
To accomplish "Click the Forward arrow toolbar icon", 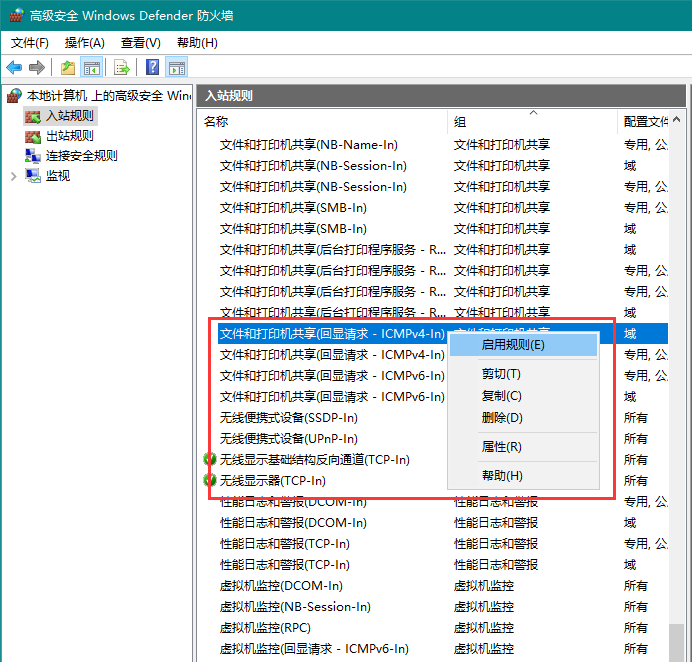I will point(37,68).
